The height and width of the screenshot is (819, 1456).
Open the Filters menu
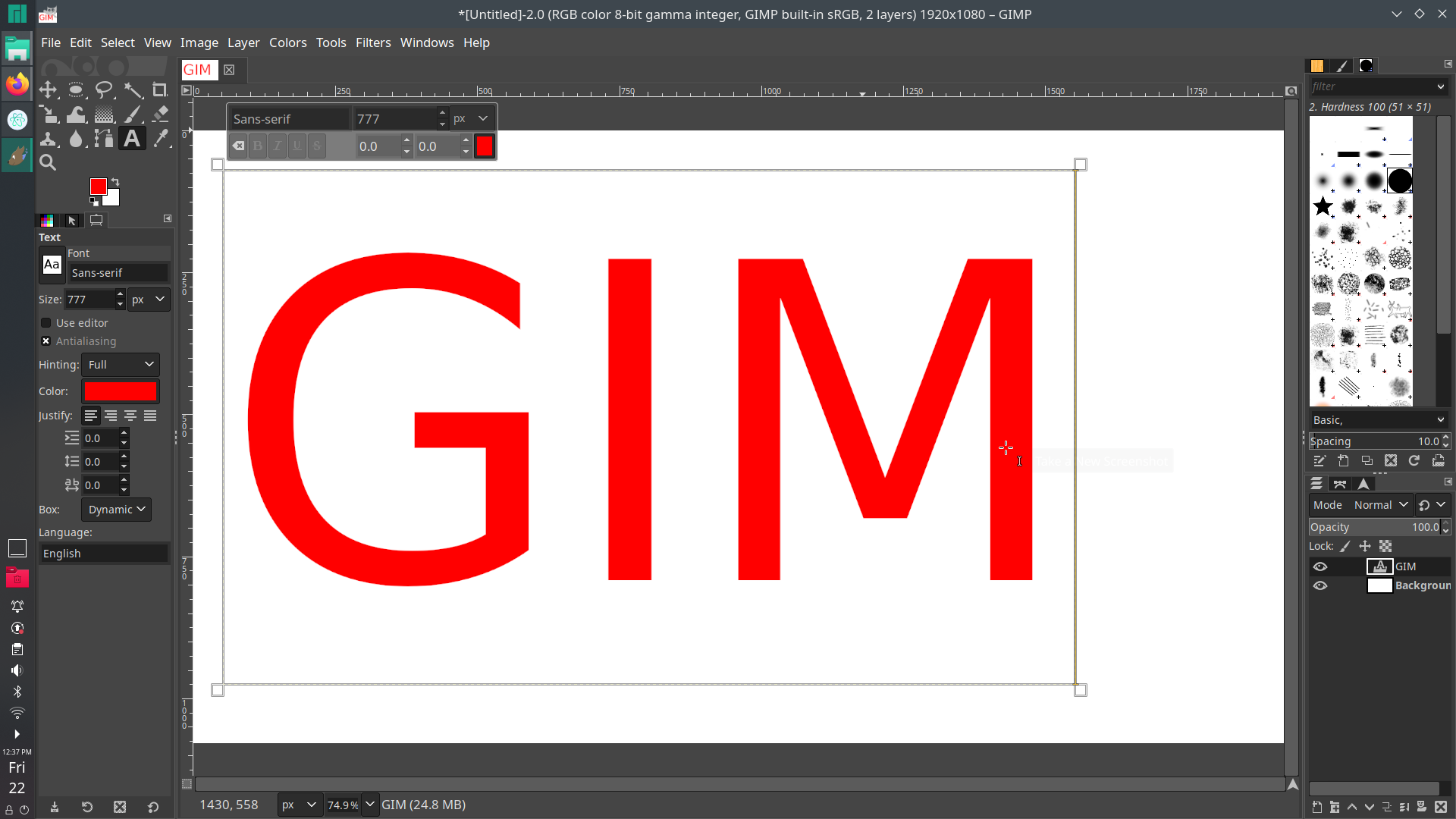click(x=373, y=42)
